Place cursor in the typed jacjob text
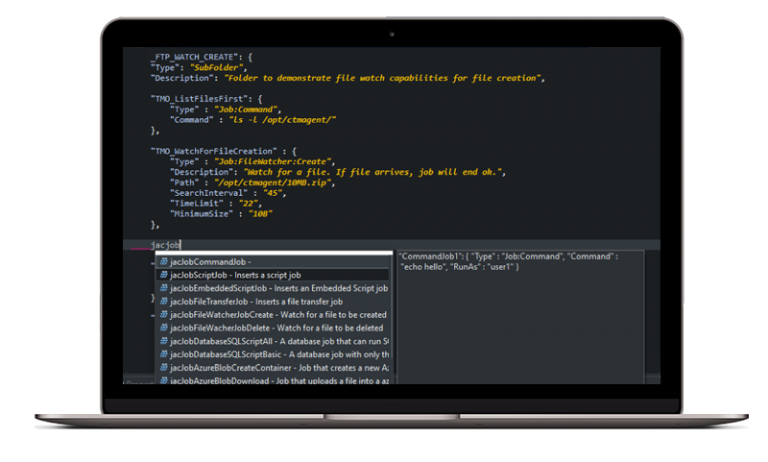Screen dimensions: 768x462 pos(165,244)
